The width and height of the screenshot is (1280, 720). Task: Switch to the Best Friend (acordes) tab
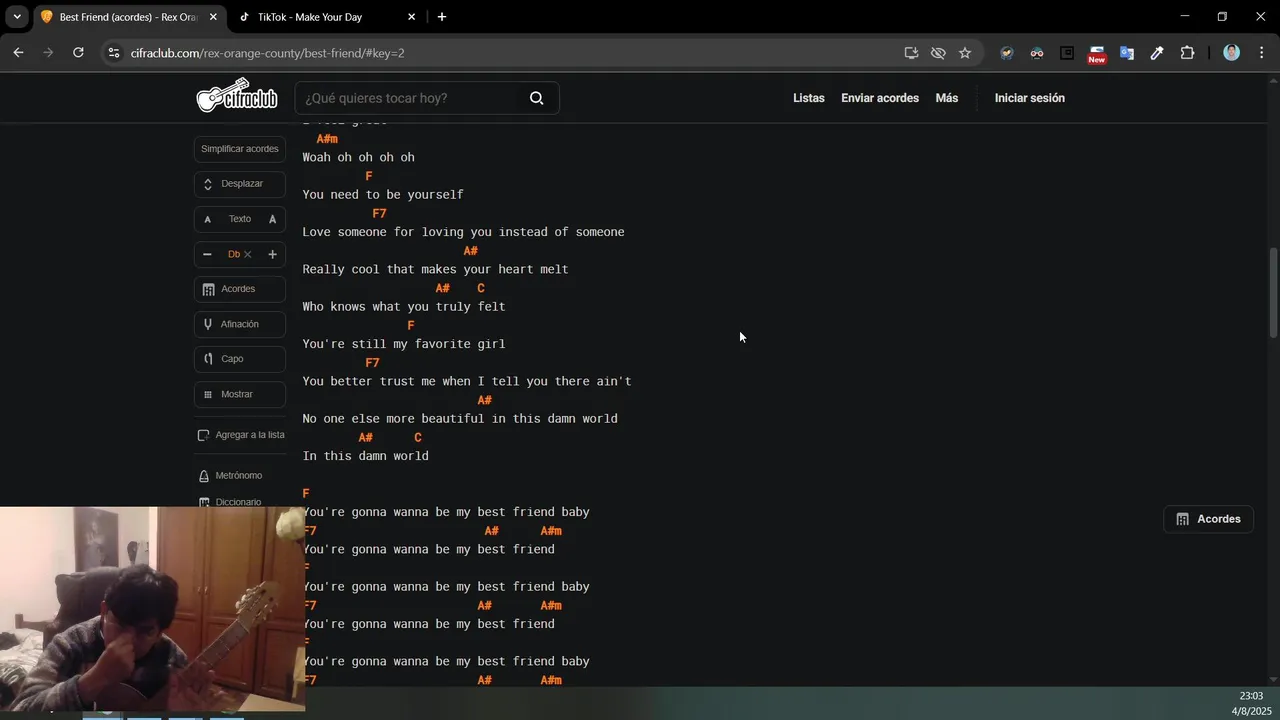click(127, 17)
